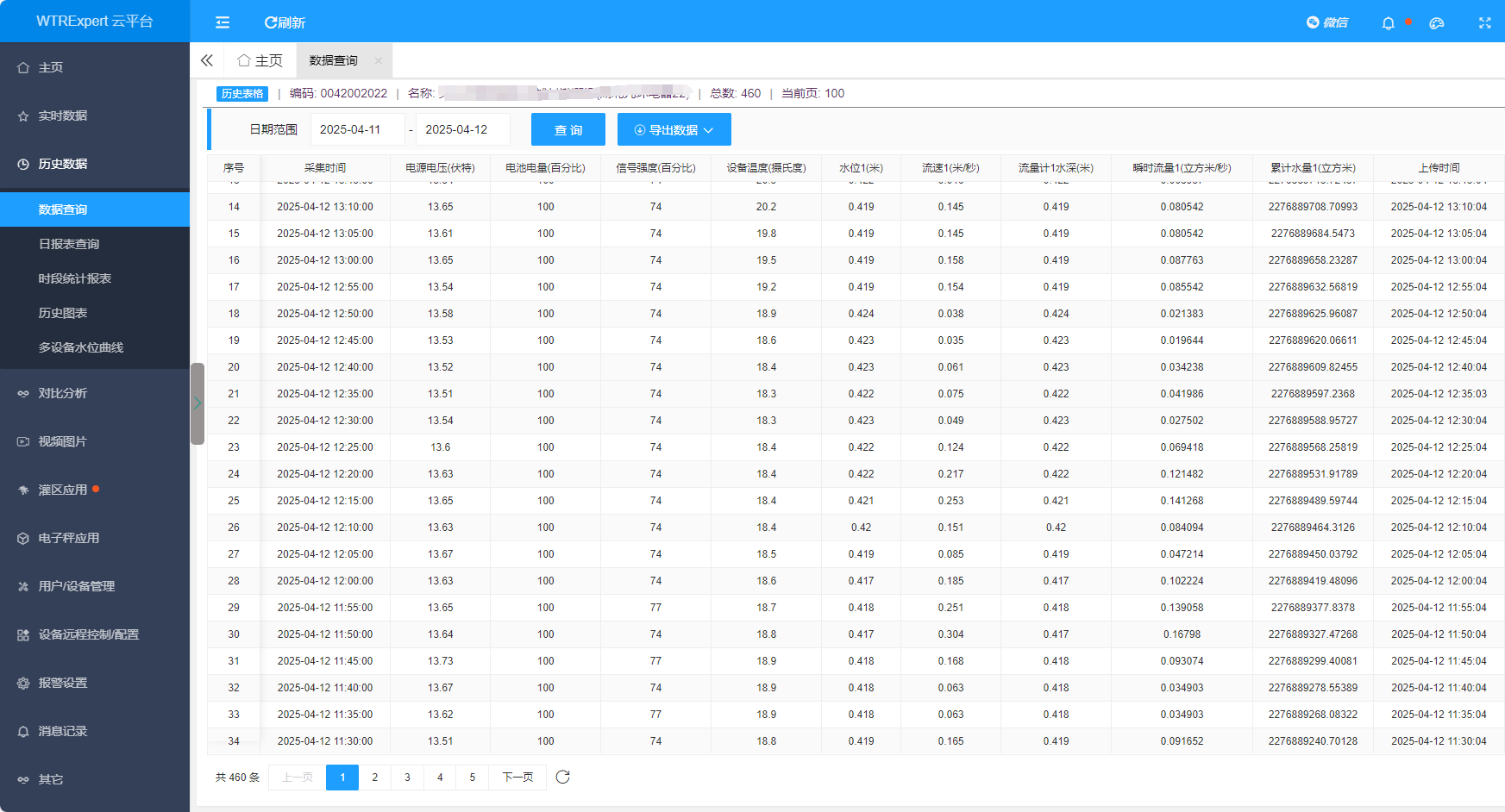Viewport: 1505px width, 812px height.
Task: Open the theme palette icon
Action: click(1436, 23)
